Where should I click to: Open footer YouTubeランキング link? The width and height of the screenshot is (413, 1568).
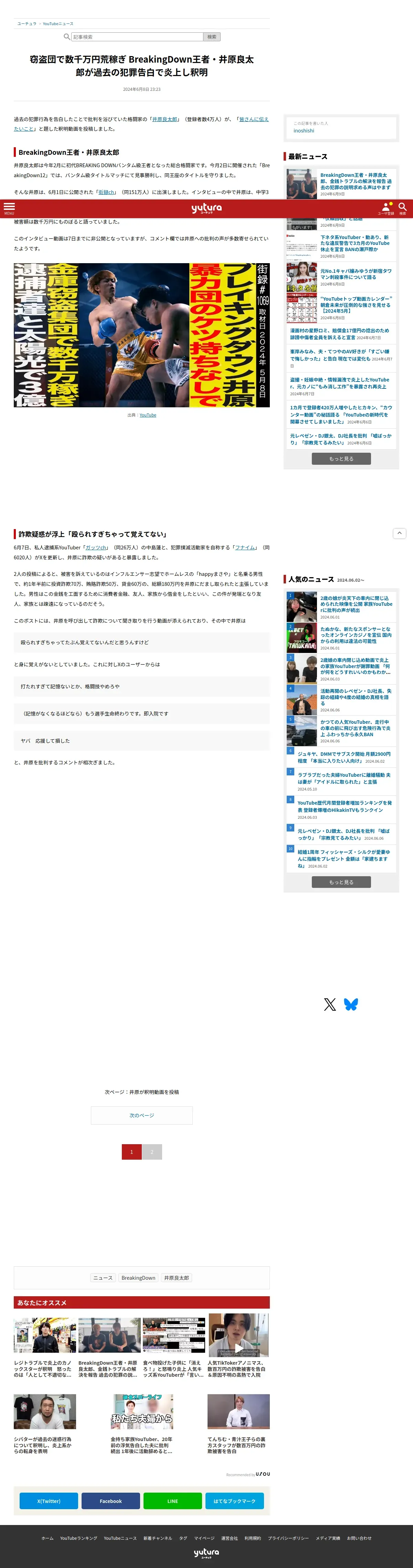[78, 1538]
